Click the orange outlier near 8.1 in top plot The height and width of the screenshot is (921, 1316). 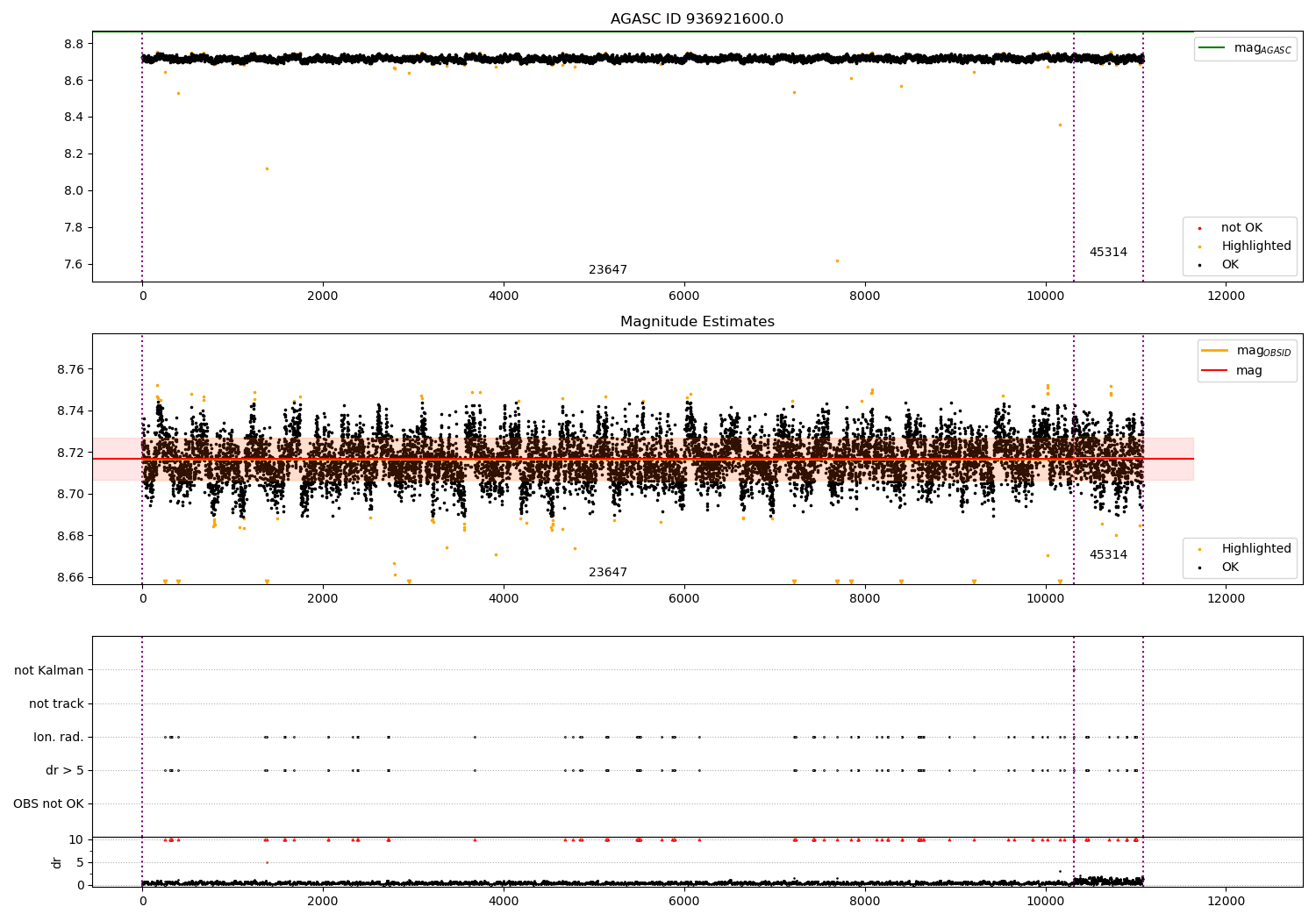pyautogui.click(x=267, y=168)
